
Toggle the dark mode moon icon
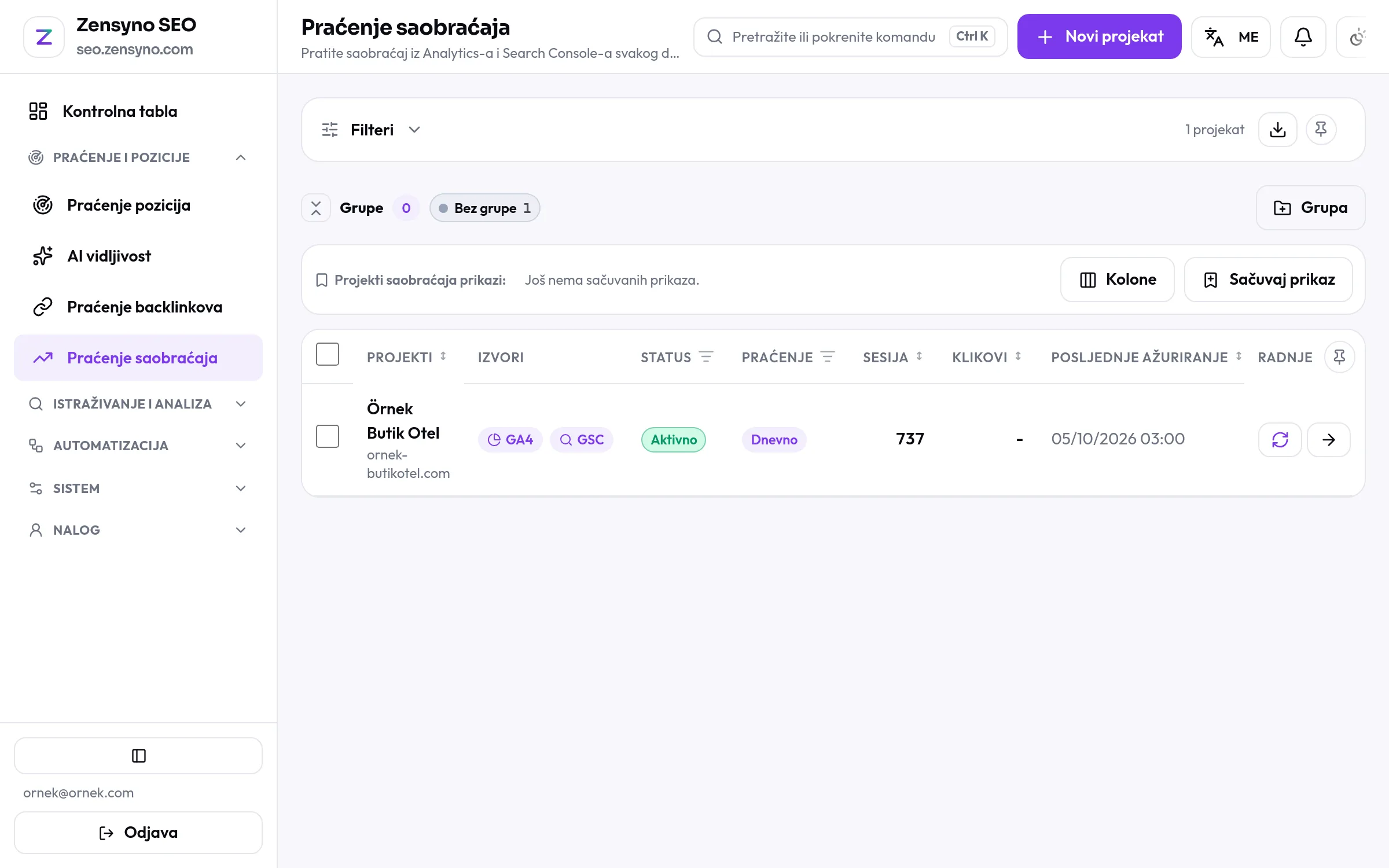[x=1357, y=37]
